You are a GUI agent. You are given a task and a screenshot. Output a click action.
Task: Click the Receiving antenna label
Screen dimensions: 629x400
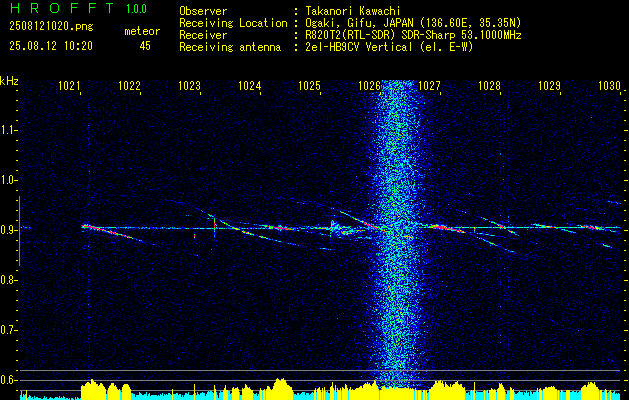coord(230,47)
